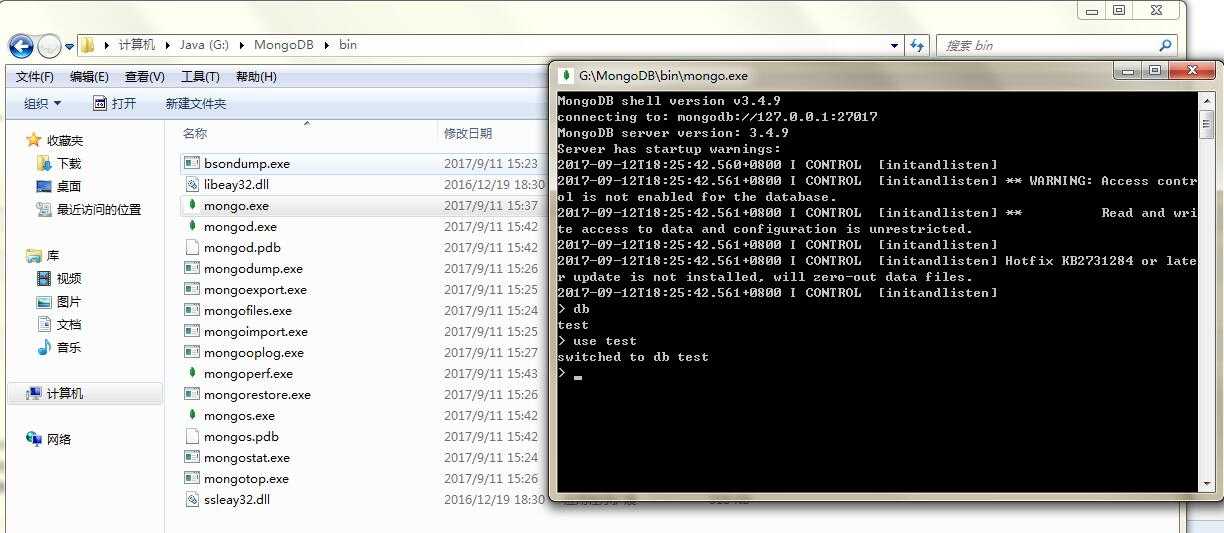The height and width of the screenshot is (533, 1224).
Task: Open the 工具(T) menu
Action: (200, 77)
